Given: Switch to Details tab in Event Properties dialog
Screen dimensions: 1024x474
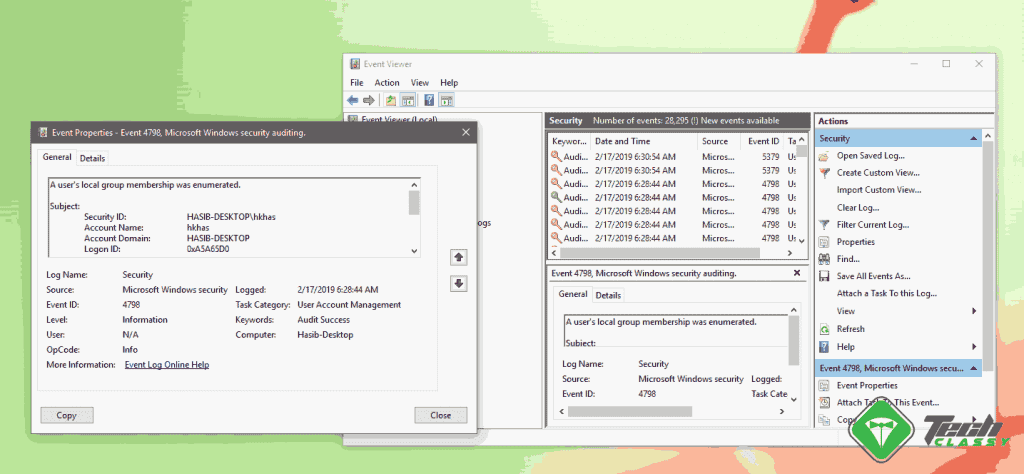Looking at the screenshot, I should tap(93, 159).
